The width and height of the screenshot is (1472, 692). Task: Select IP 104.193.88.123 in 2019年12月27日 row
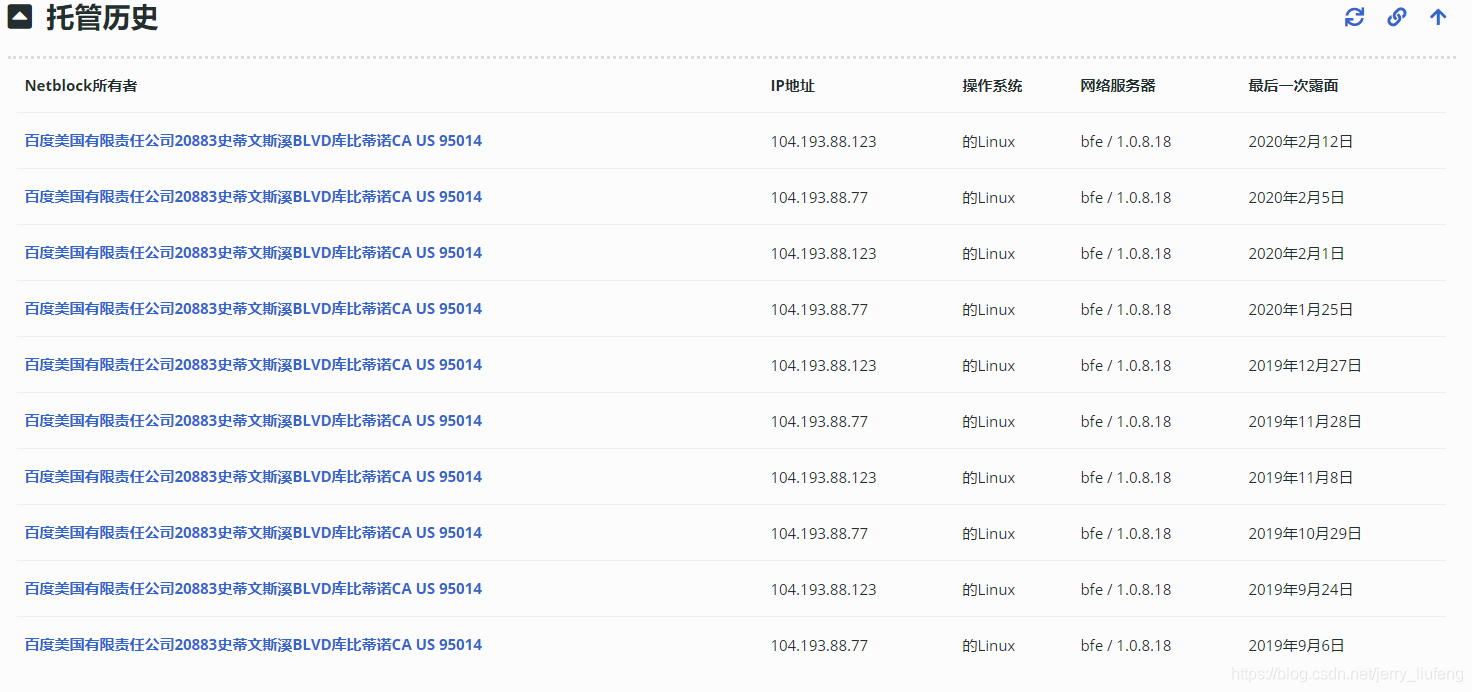[x=823, y=366]
